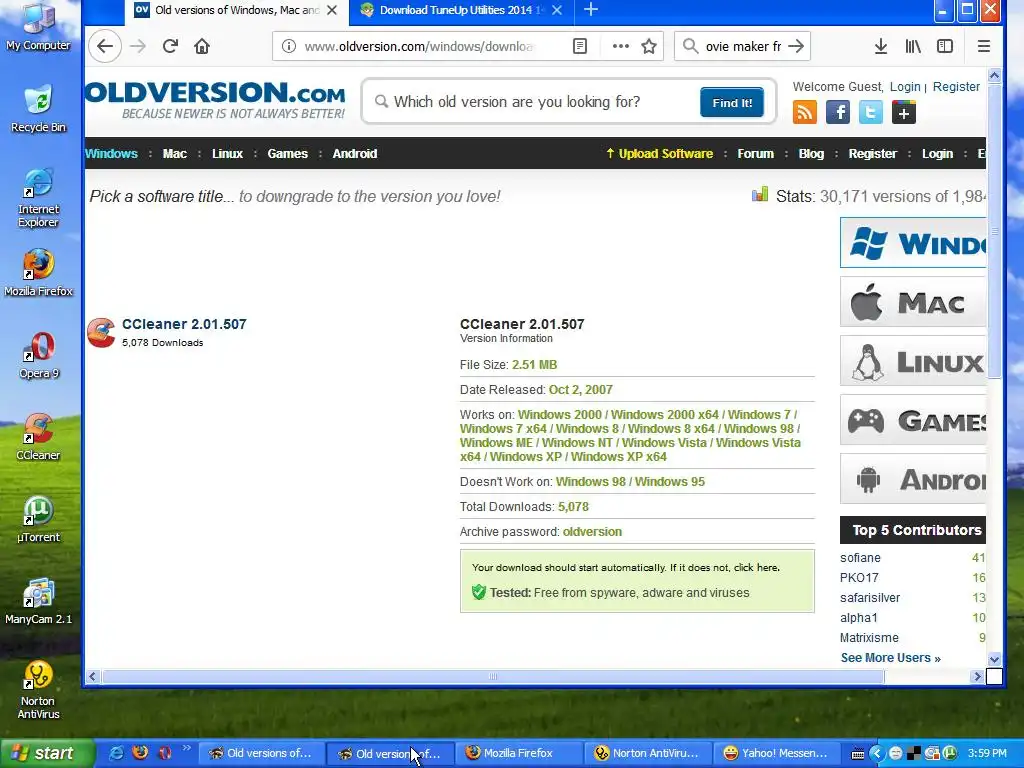
Task: Launch ManyCam 2.1 desktop shortcut
Action: 38,601
